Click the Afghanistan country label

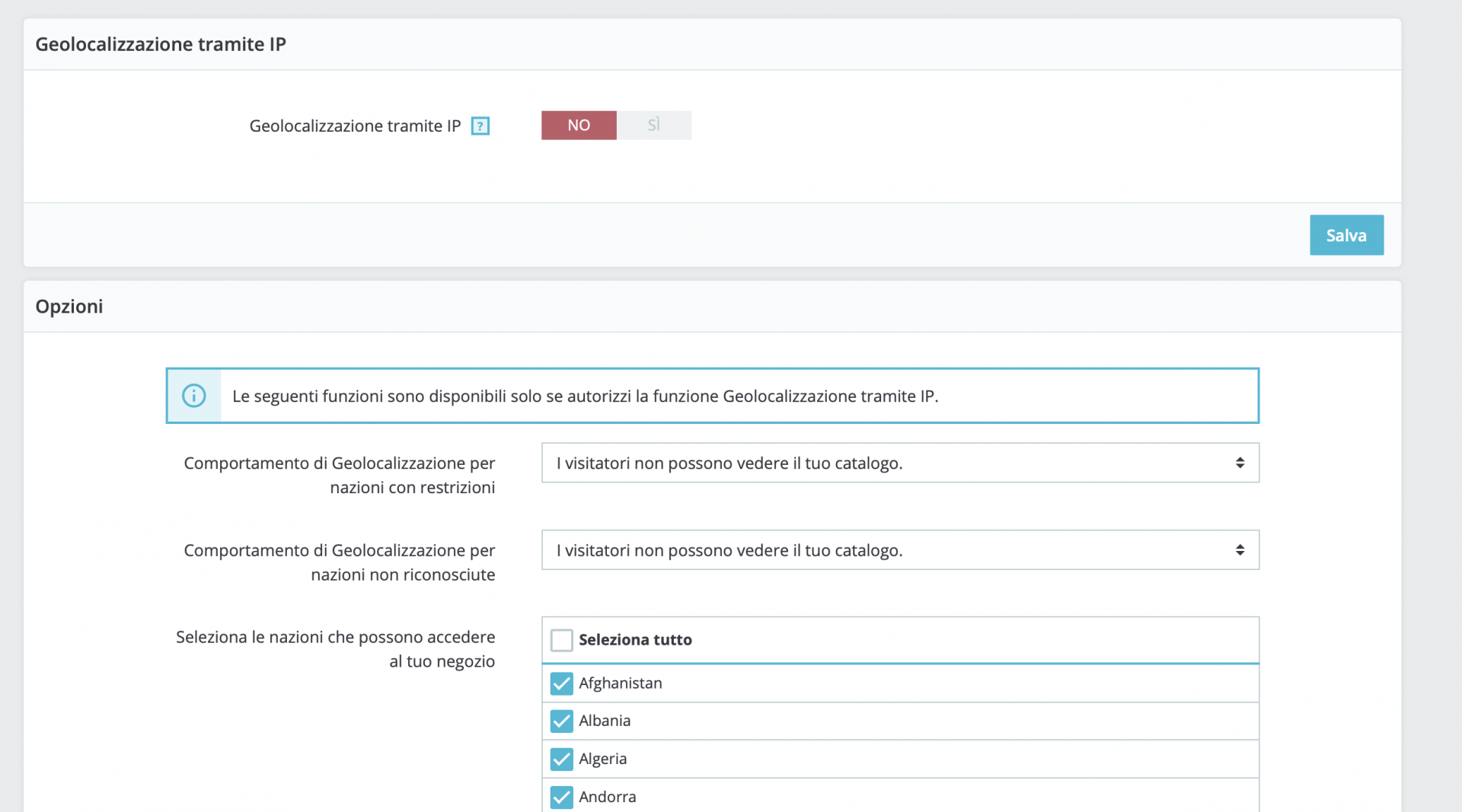tap(620, 683)
